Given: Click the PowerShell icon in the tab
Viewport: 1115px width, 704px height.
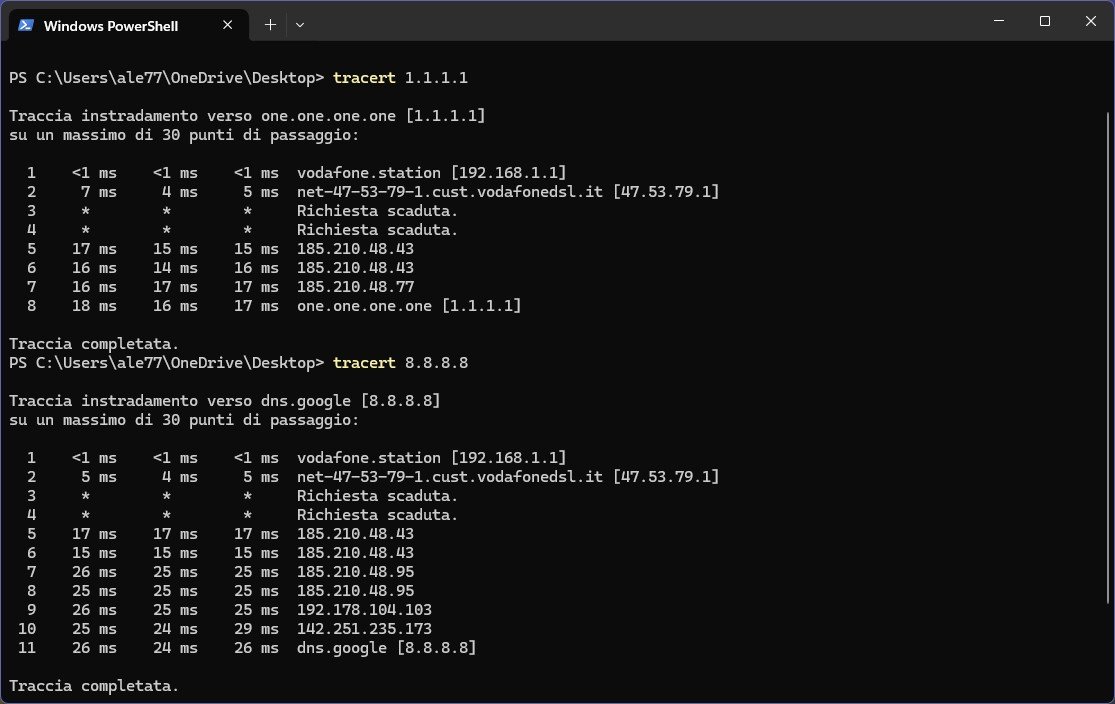Looking at the screenshot, I should 26,26.
